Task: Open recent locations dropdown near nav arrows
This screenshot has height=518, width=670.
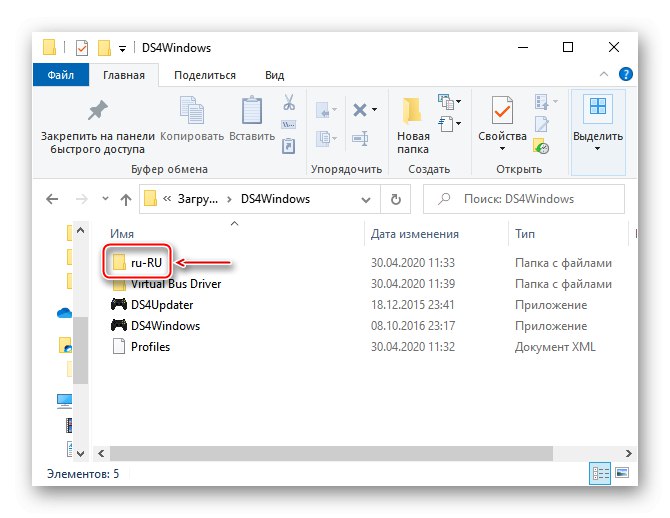Action: (105, 199)
